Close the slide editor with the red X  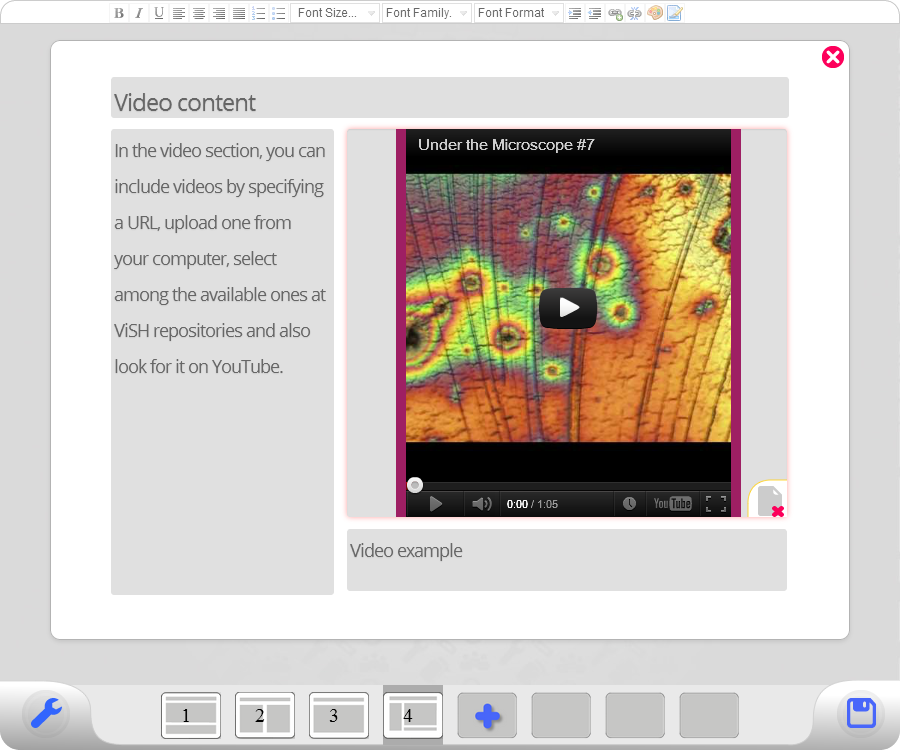pos(833,57)
